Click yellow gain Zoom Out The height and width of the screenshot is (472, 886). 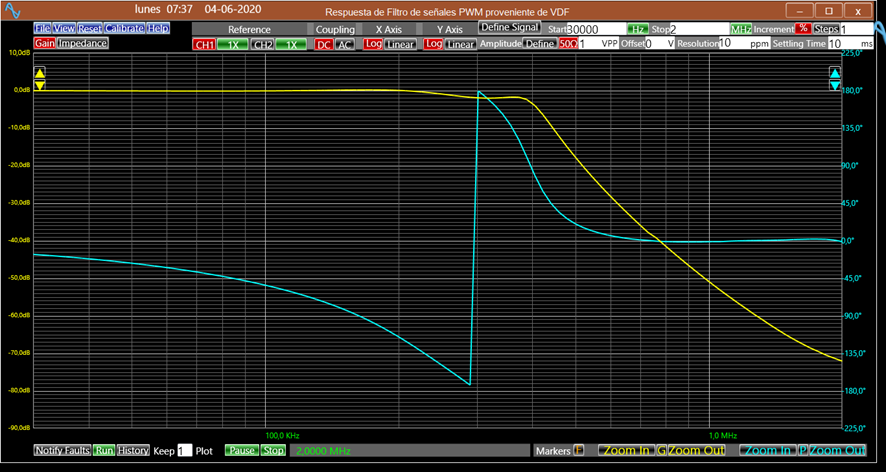click(696, 451)
